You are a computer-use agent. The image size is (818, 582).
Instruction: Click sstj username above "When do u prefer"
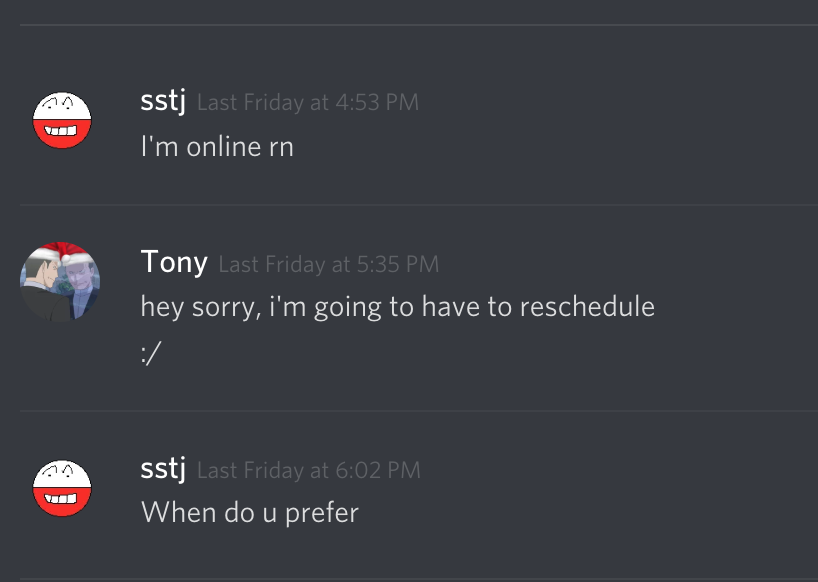pos(163,468)
